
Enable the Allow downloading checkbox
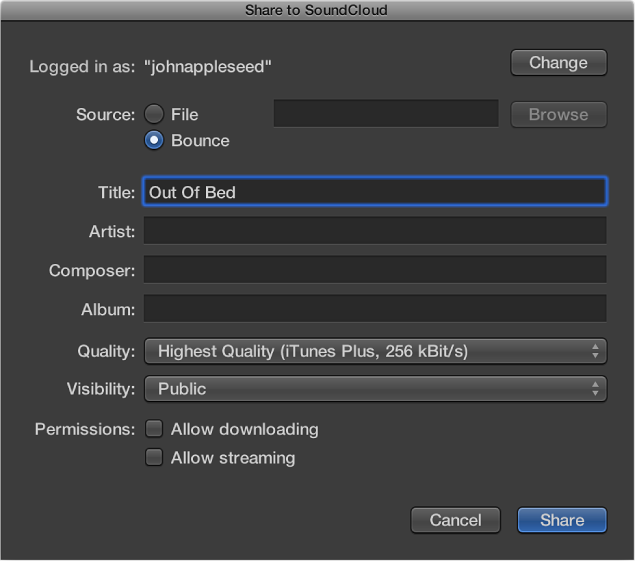click(x=154, y=429)
